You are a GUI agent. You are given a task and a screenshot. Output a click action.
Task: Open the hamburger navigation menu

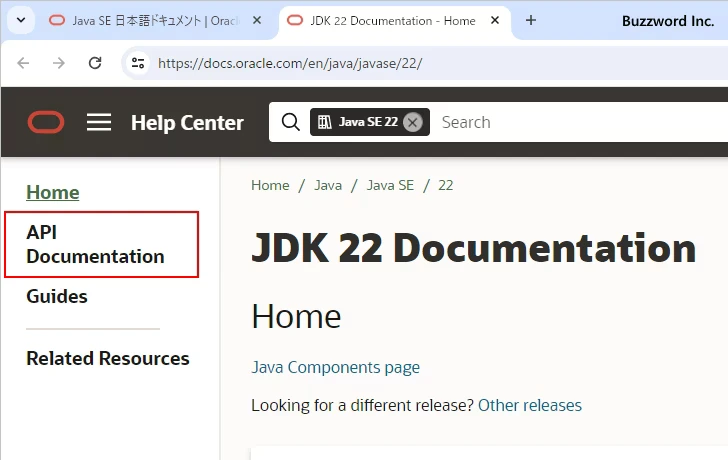click(x=99, y=122)
